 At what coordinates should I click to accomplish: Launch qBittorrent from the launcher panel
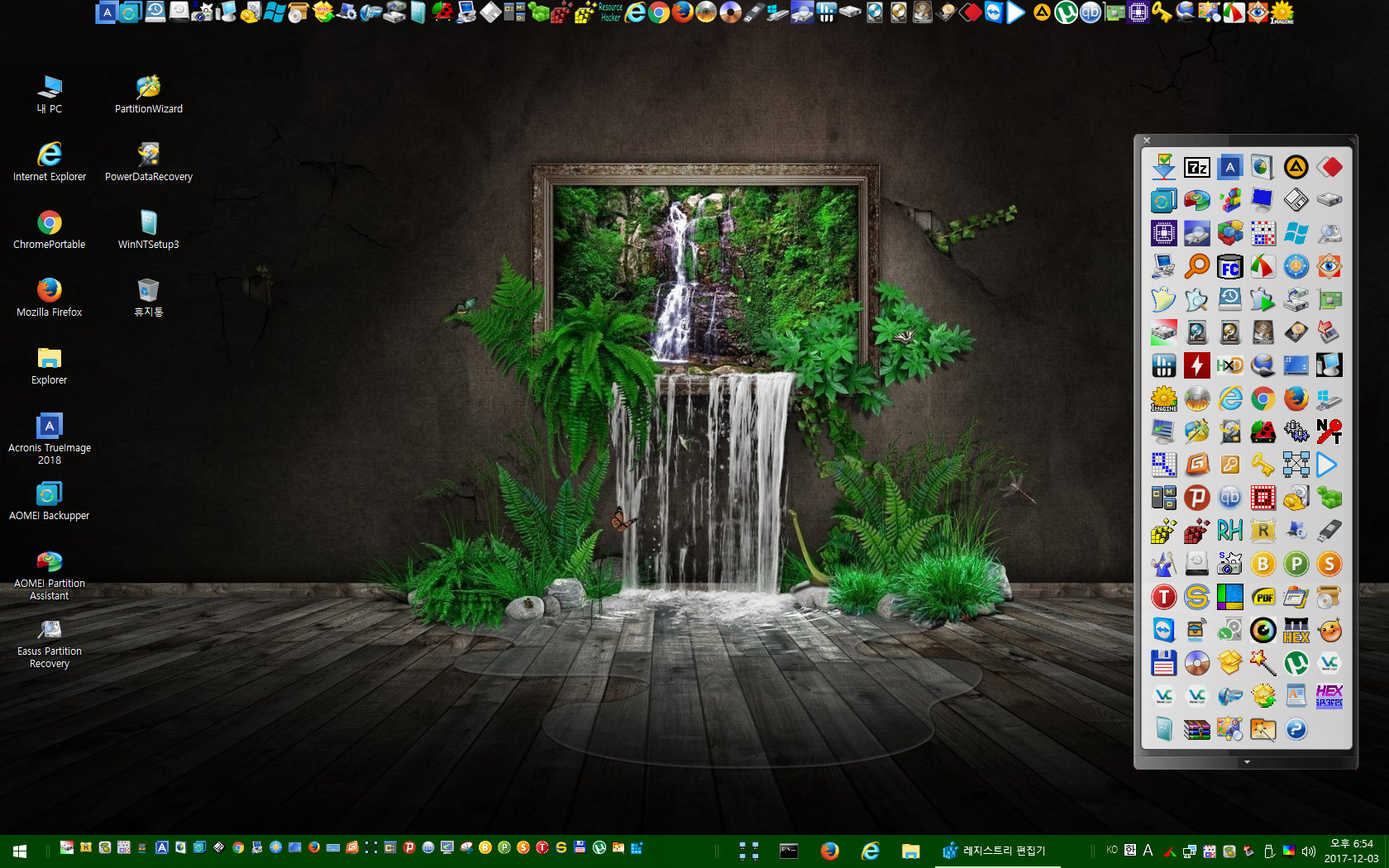(1229, 498)
